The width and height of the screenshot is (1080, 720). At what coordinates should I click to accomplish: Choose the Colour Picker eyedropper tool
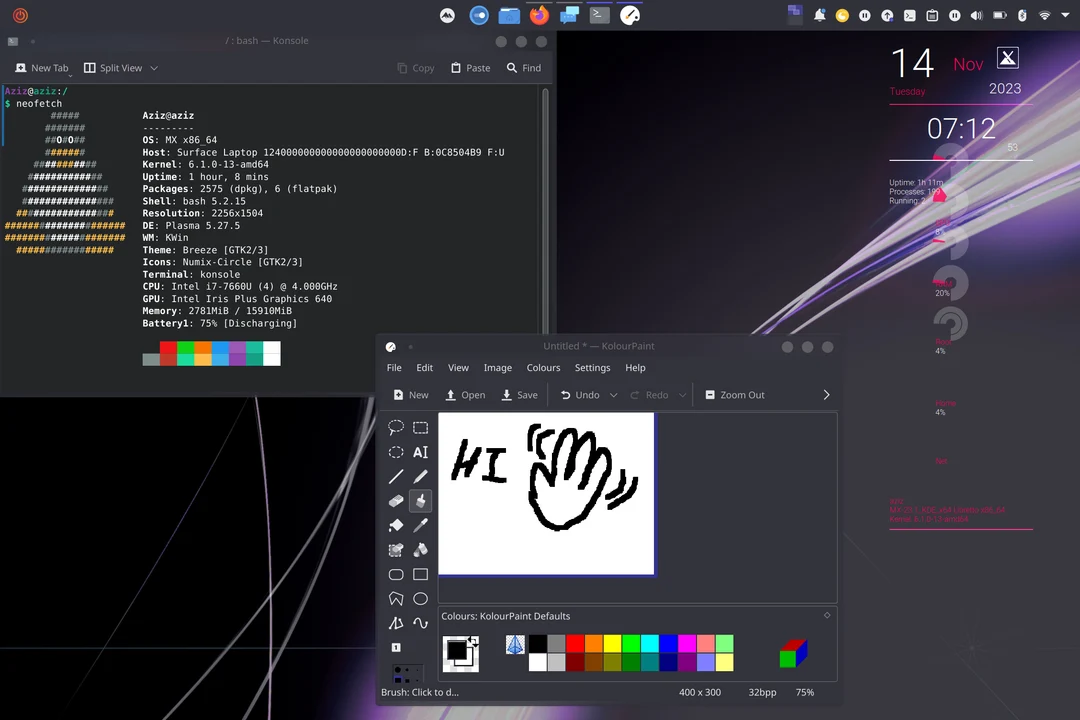click(x=420, y=525)
